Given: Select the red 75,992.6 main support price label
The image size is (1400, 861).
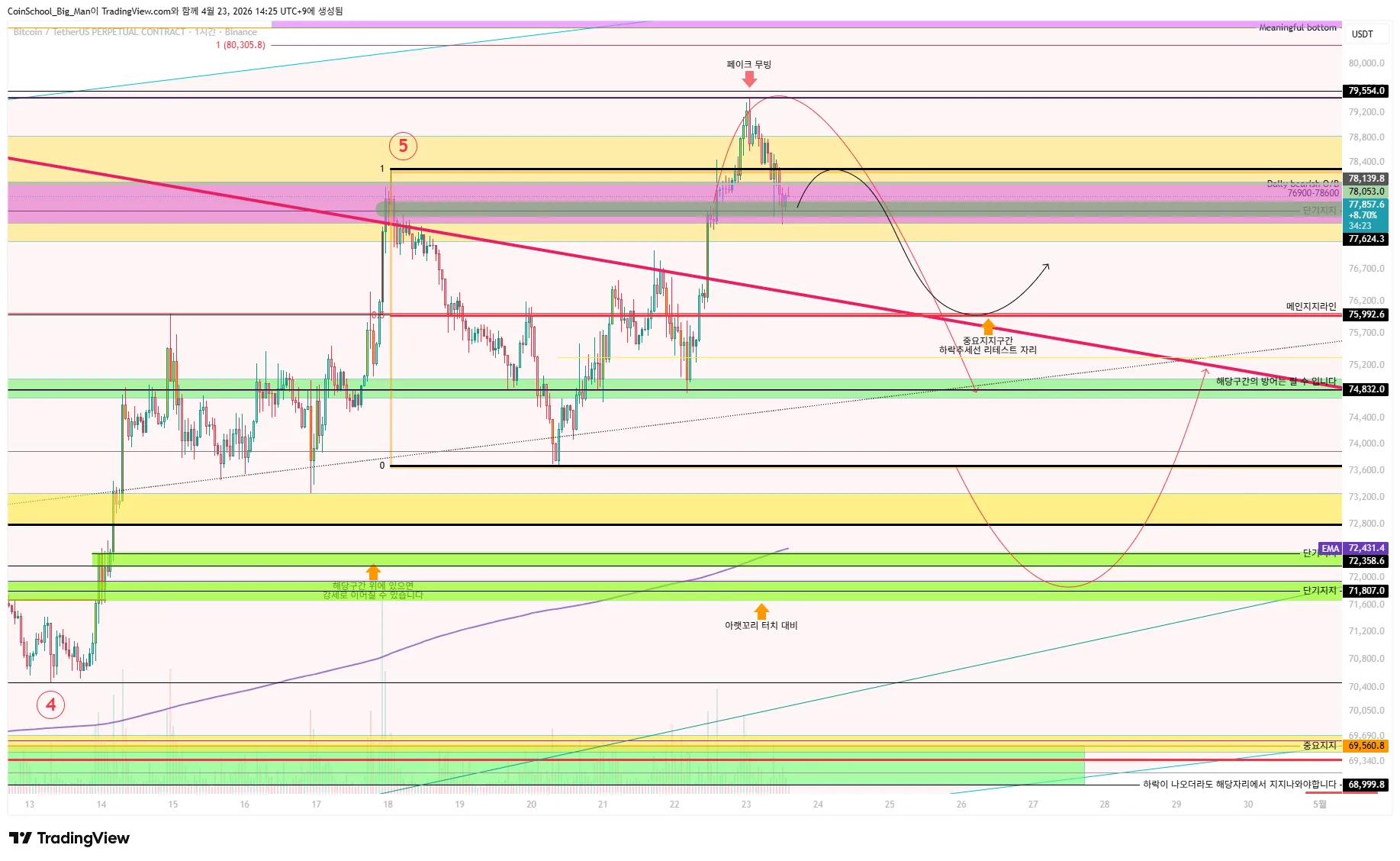Looking at the screenshot, I should point(1366,314).
